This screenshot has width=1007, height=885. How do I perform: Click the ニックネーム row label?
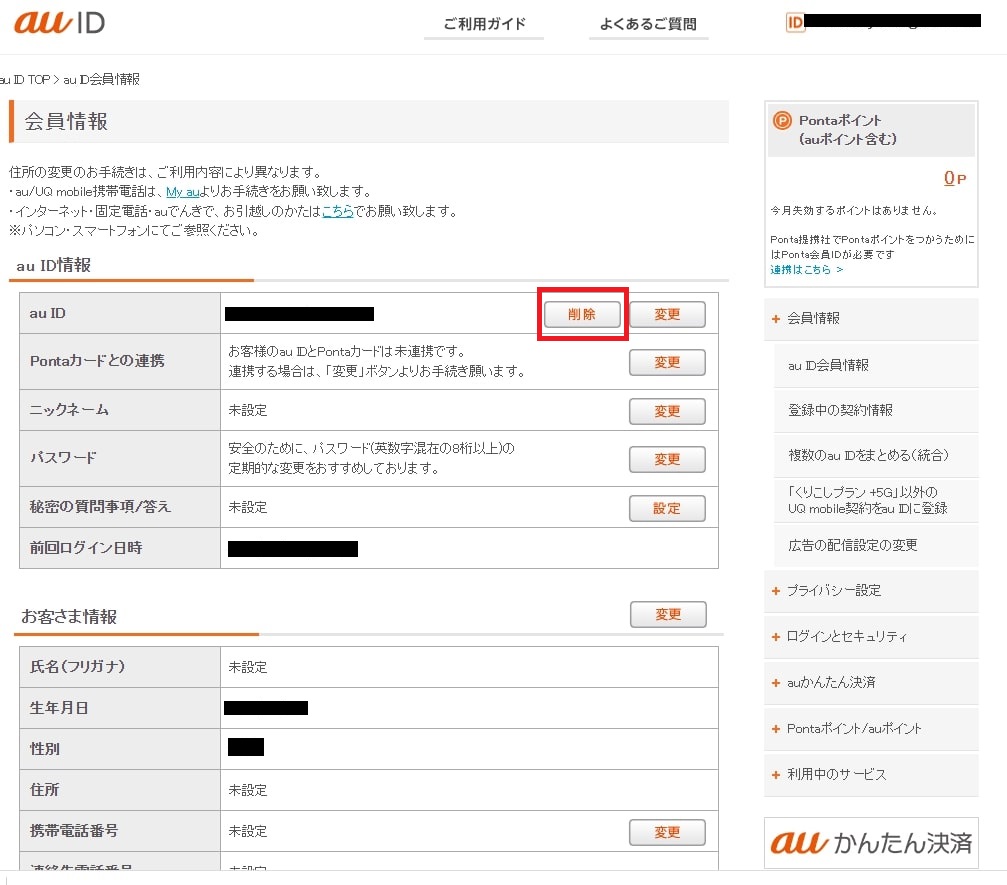click(x=69, y=410)
